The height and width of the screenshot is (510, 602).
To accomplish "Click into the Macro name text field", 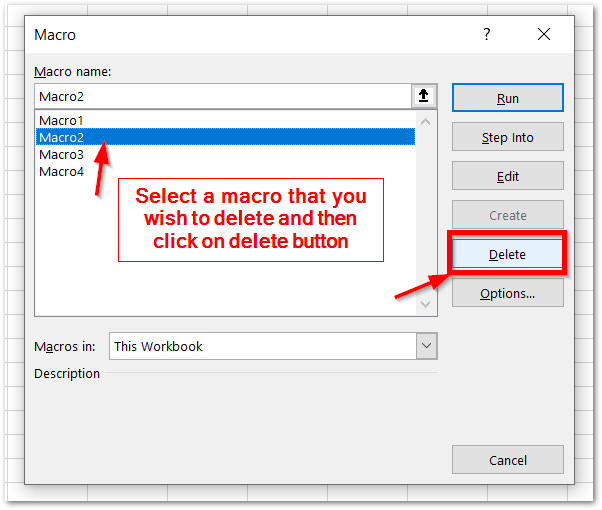I will tap(223, 96).
